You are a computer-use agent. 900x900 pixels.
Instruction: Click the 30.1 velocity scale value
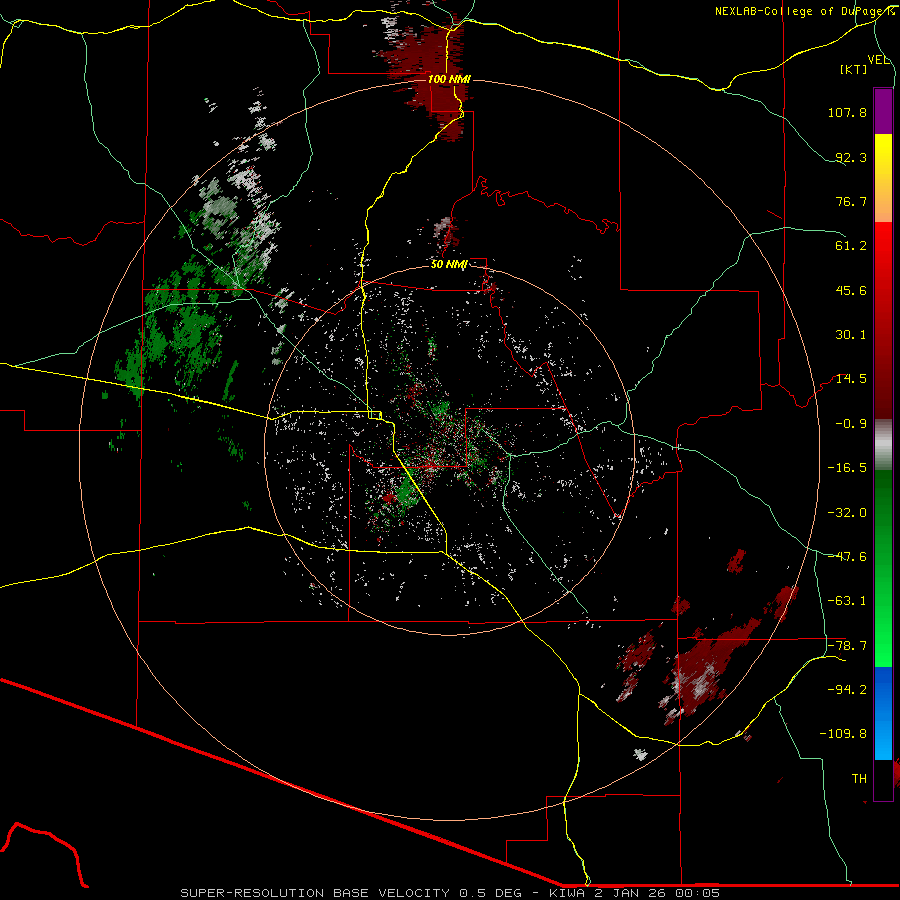click(x=851, y=335)
